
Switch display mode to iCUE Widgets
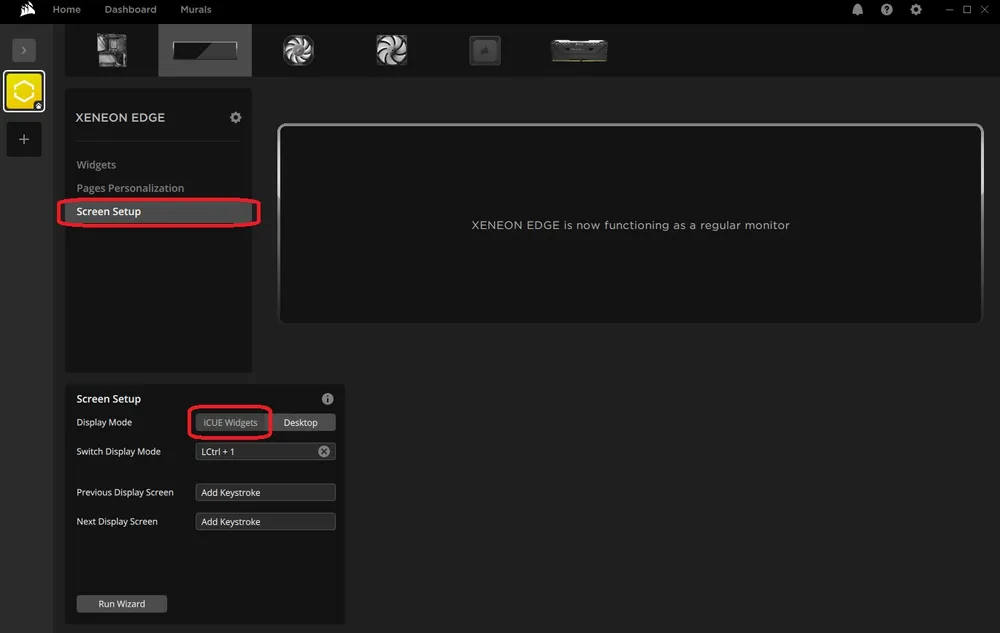pos(230,423)
